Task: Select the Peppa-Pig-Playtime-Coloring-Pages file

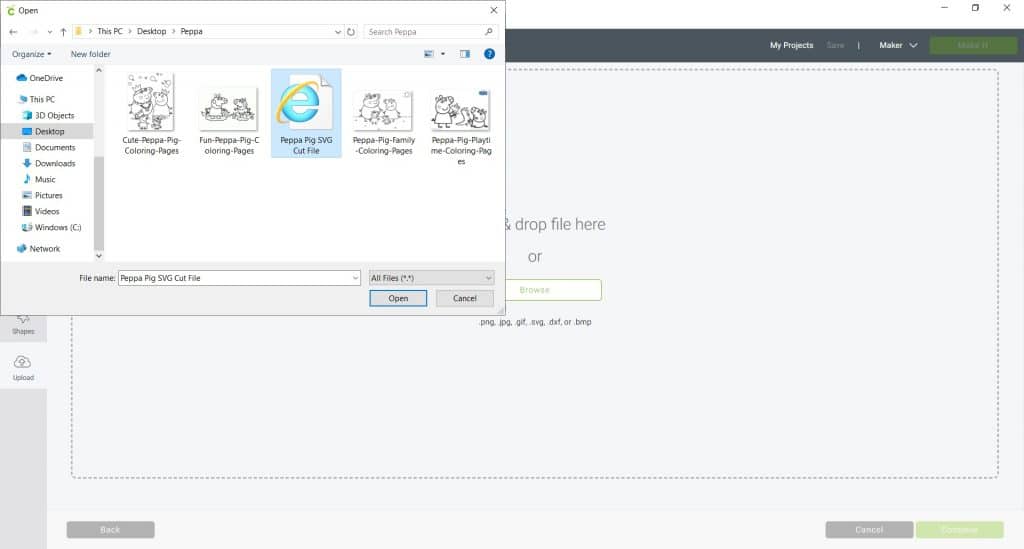Action: 461,127
